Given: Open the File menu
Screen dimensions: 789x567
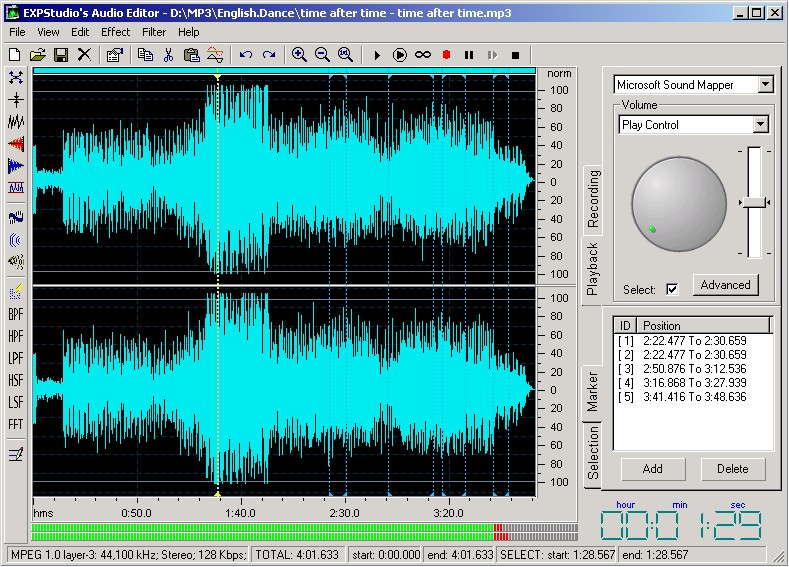Looking at the screenshot, I should click(x=17, y=32).
